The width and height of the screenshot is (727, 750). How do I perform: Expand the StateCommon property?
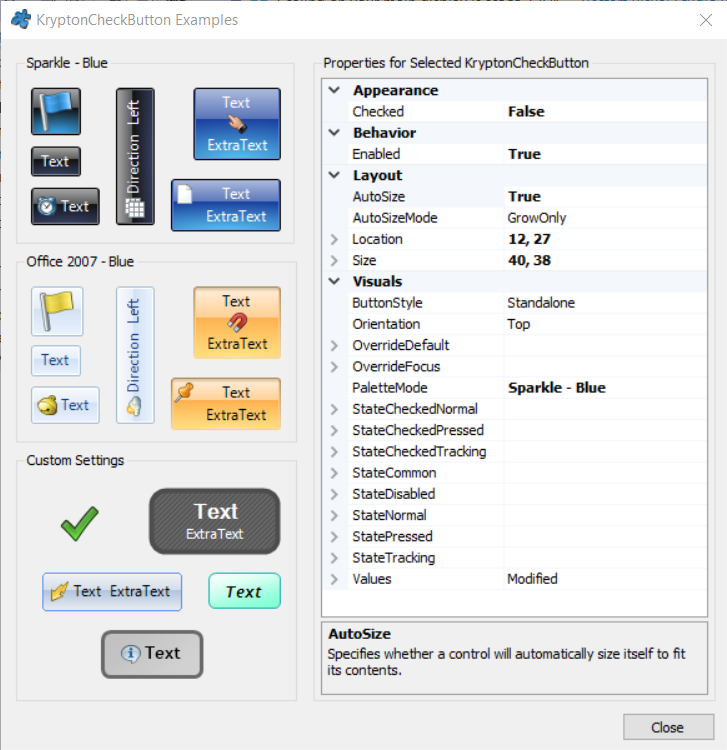(x=334, y=473)
